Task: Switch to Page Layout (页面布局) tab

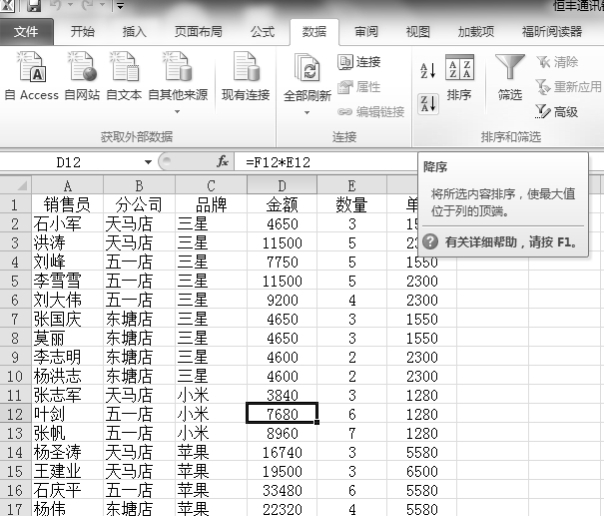Action: pos(198,32)
